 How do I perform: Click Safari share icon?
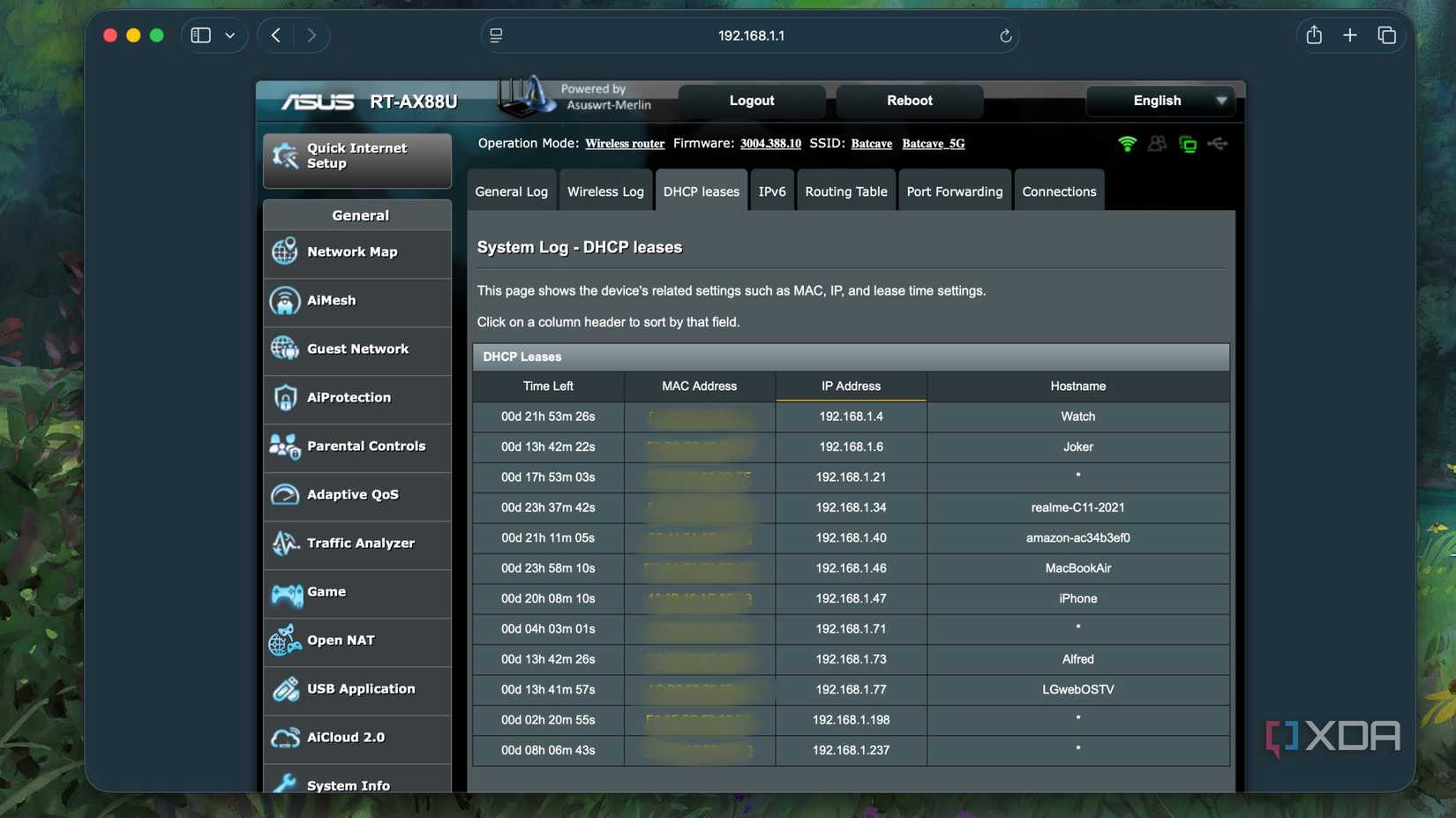(1314, 35)
